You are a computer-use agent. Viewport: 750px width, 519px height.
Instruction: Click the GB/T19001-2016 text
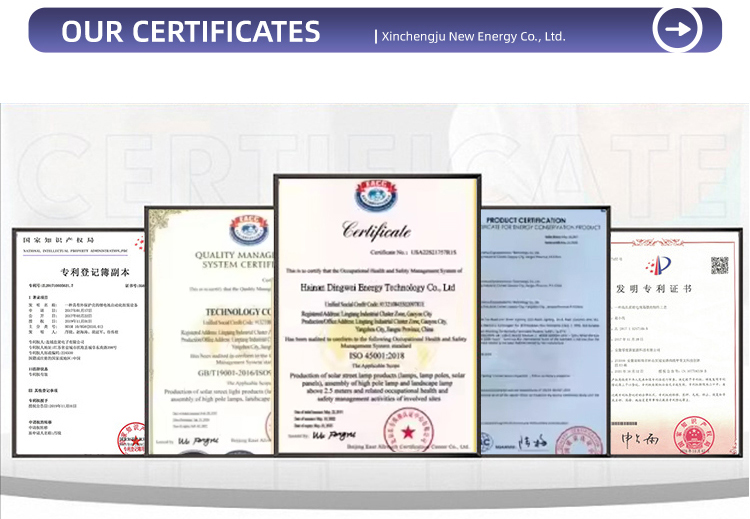[x=235, y=373]
